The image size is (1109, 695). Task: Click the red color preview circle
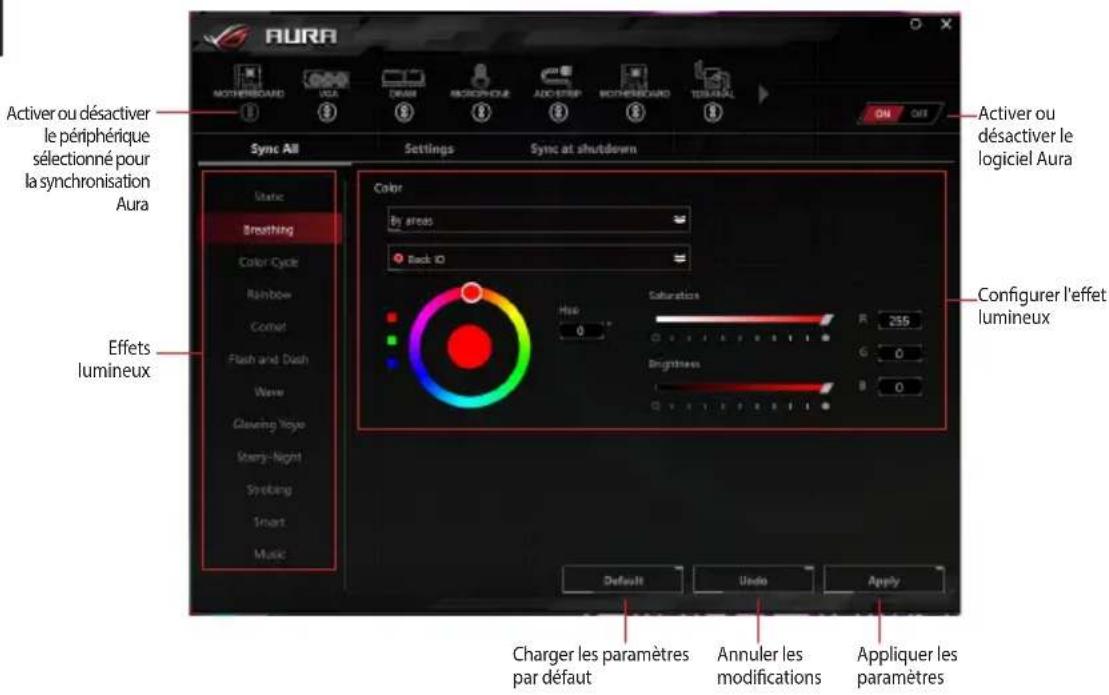point(470,347)
